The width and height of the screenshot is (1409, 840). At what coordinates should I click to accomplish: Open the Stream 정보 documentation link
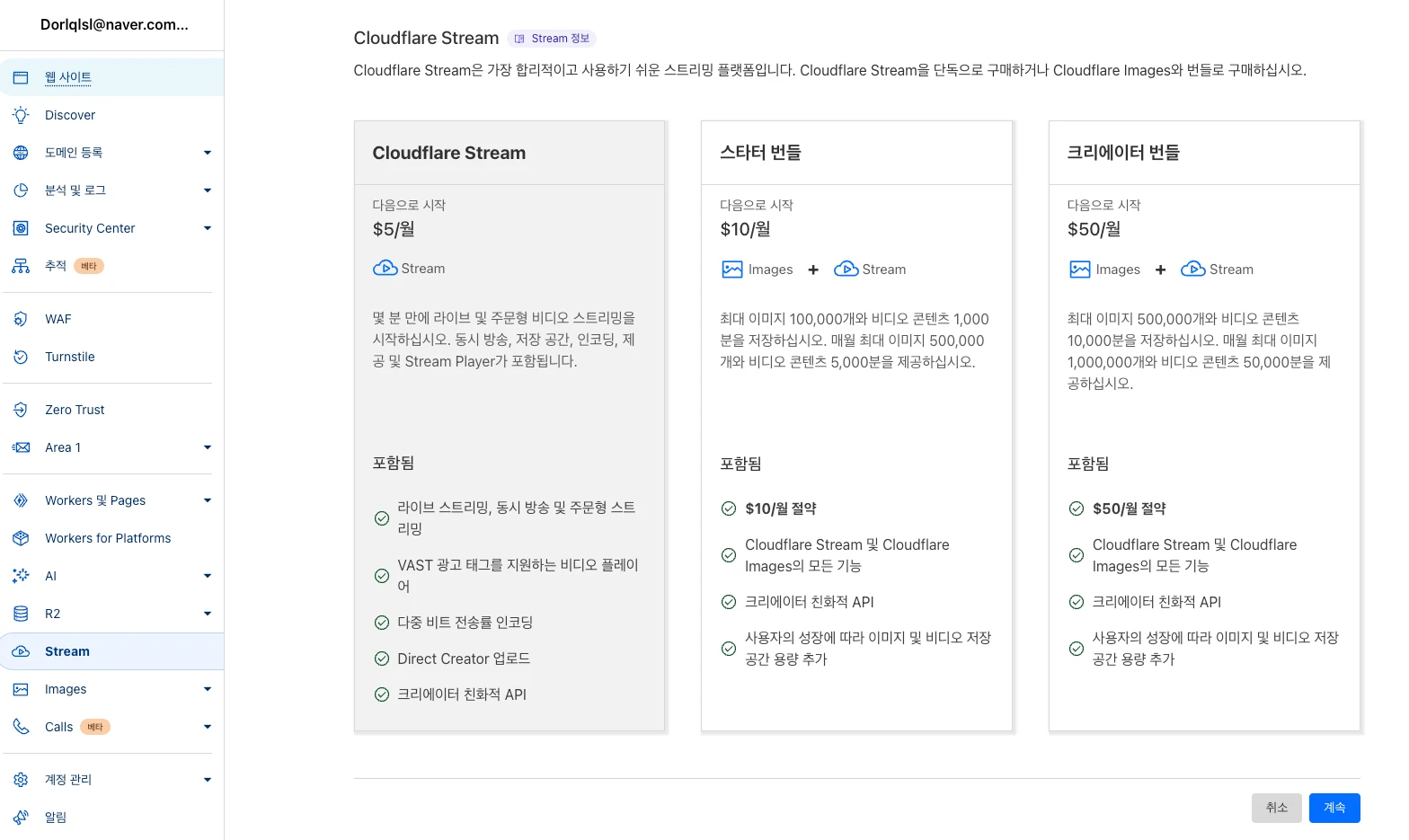click(x=552, y=39)
